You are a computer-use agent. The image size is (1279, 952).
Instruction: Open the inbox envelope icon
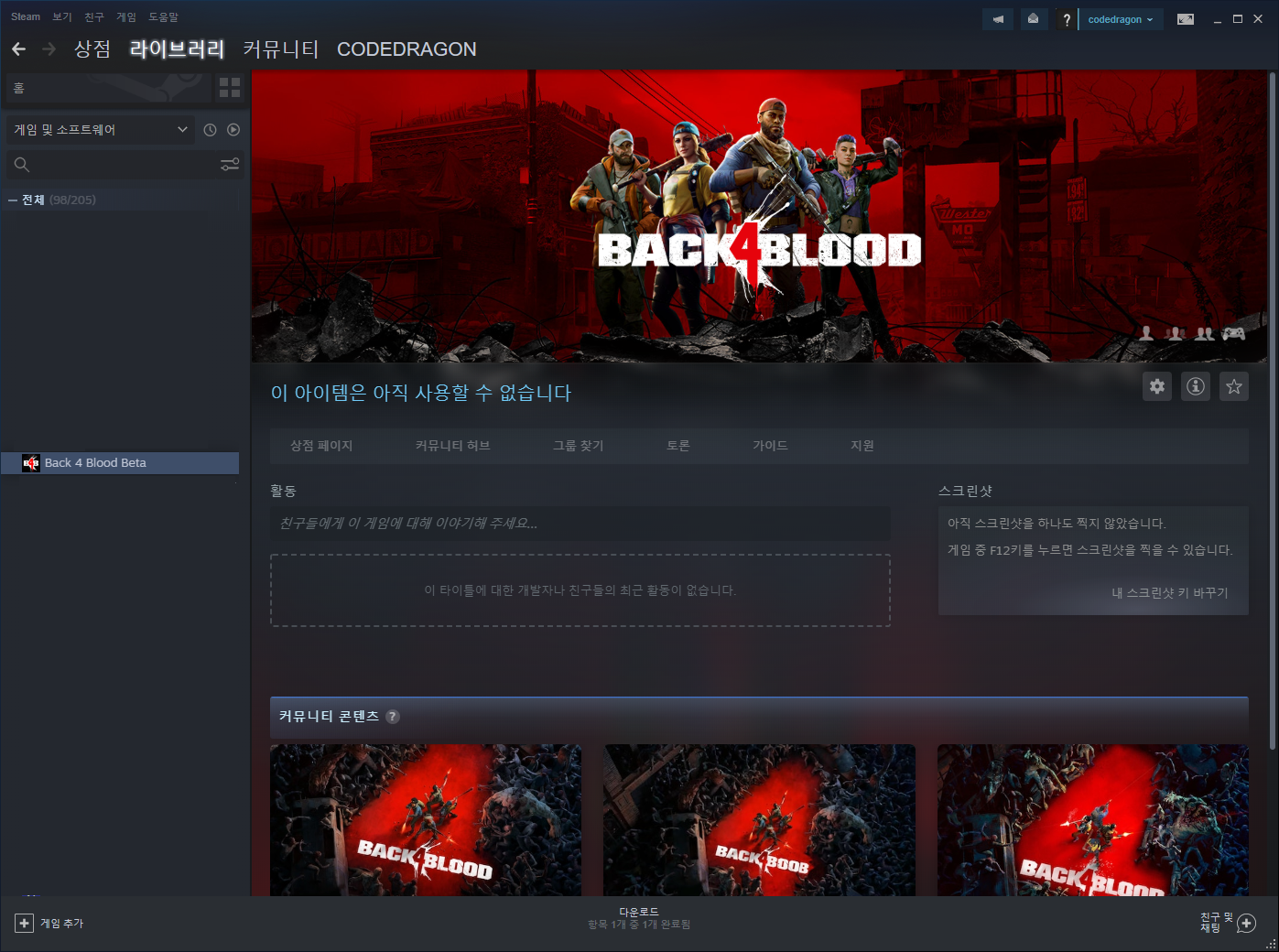coord(1033,19)
